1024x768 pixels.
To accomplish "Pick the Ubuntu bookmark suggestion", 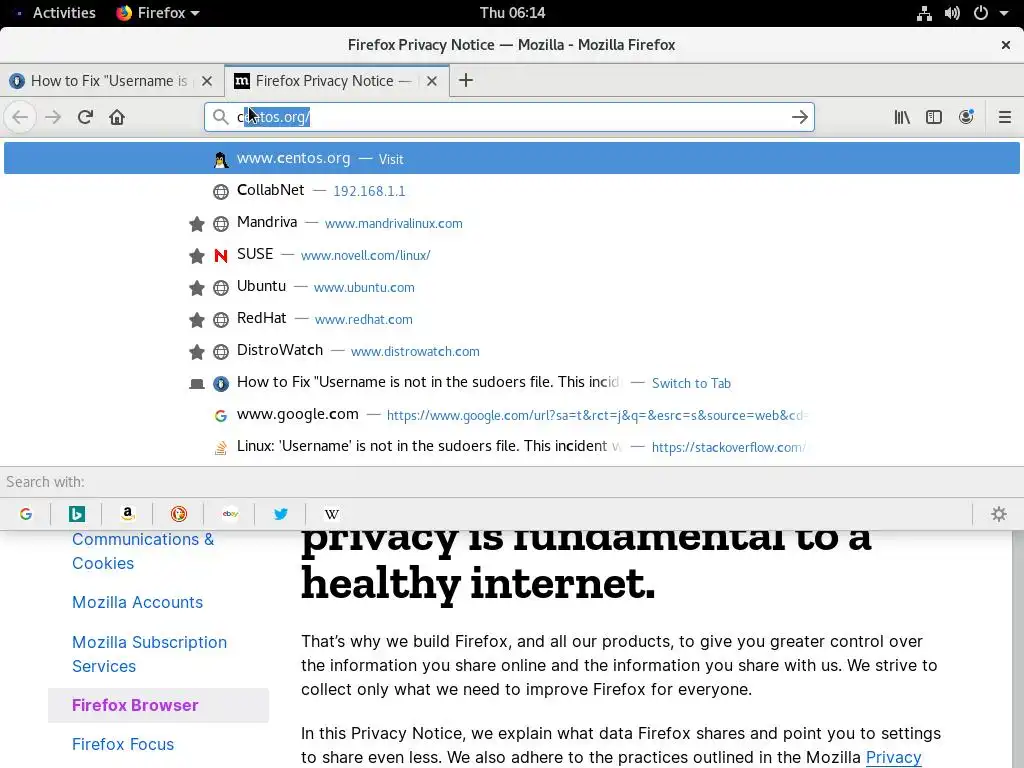I will [x=511, y=287].
